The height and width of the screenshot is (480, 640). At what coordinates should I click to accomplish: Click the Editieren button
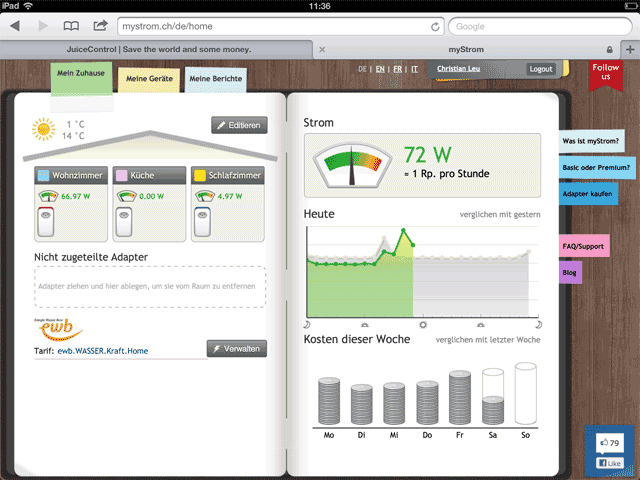[x=239, y=125]
